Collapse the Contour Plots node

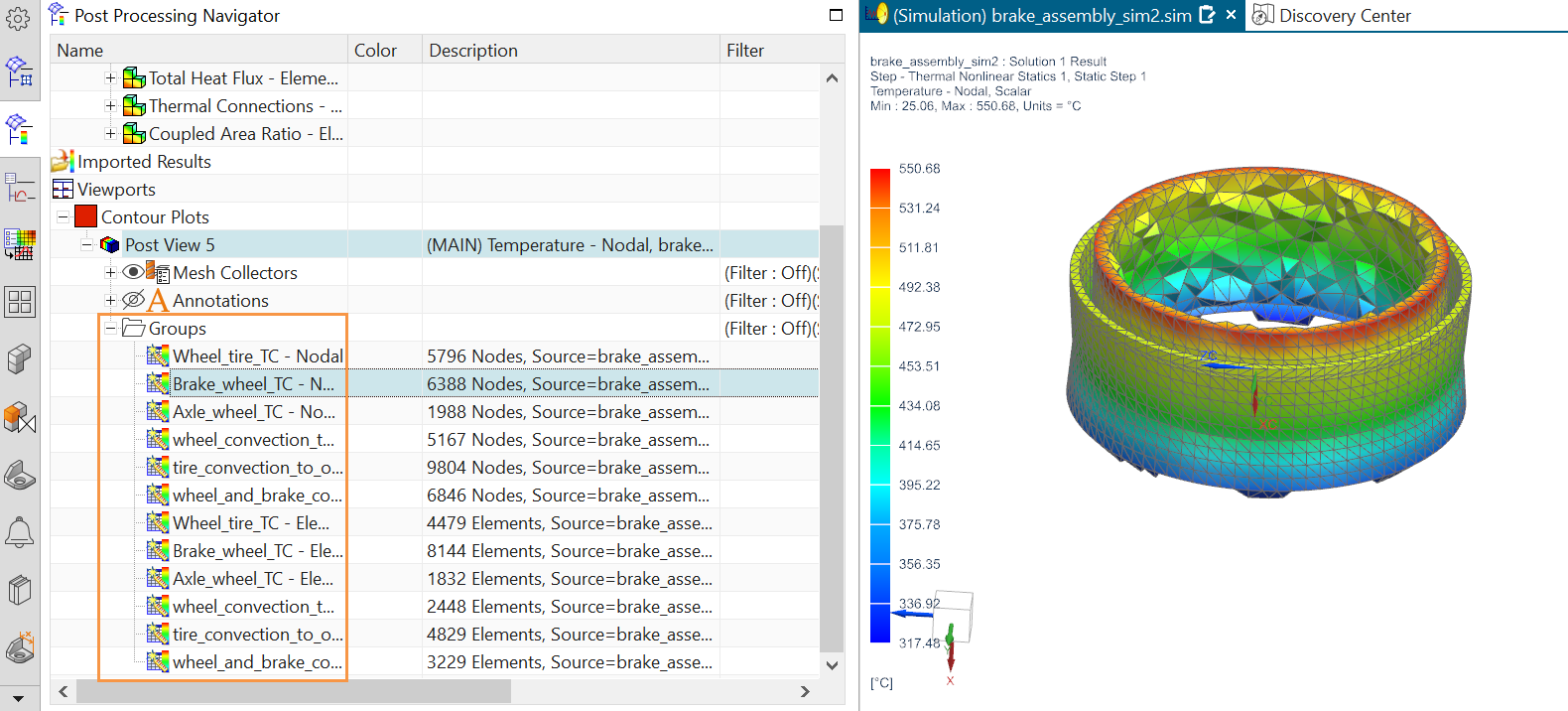pos(64,217)
